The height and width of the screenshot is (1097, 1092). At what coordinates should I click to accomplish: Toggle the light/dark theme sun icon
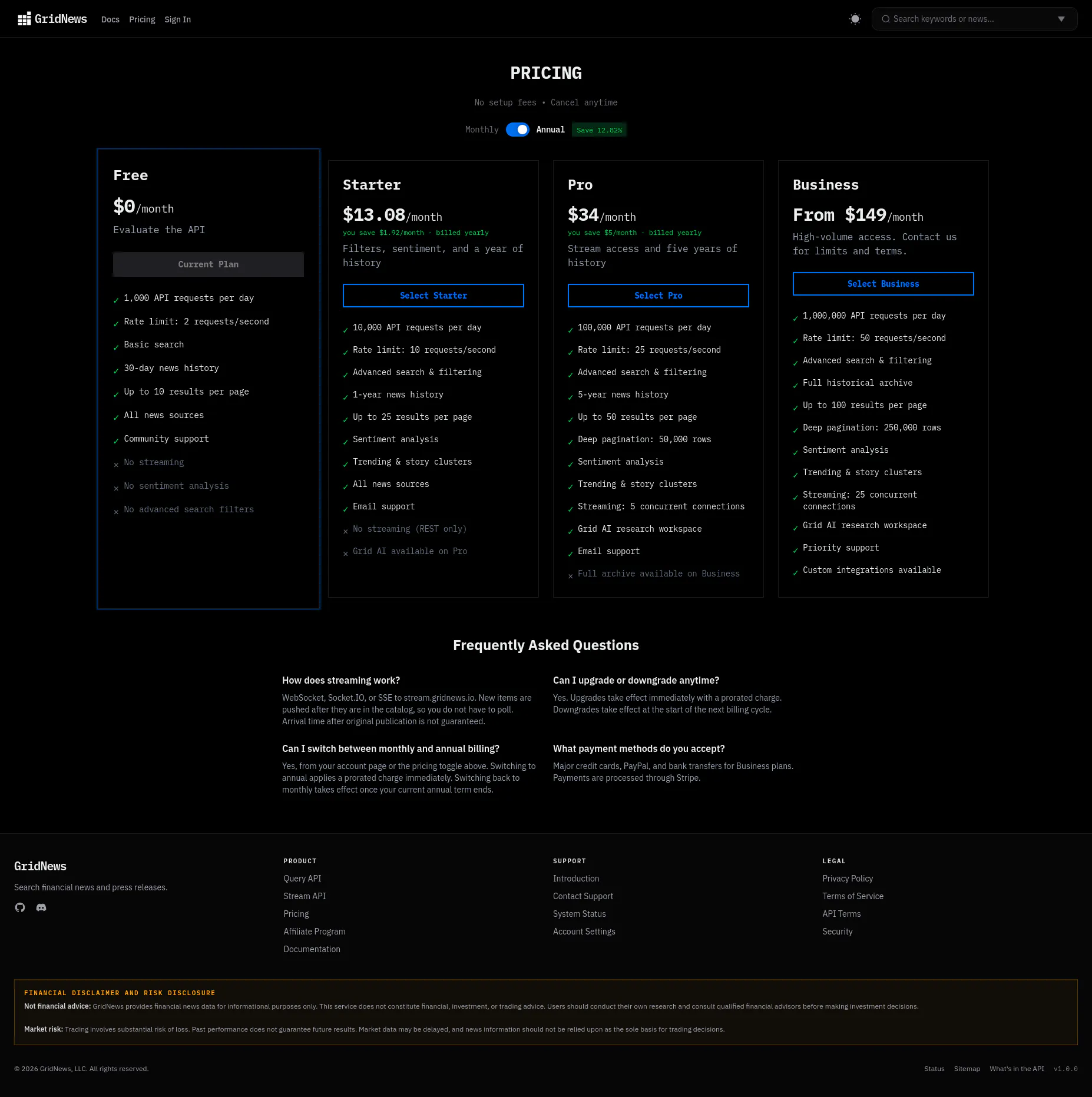855,19
